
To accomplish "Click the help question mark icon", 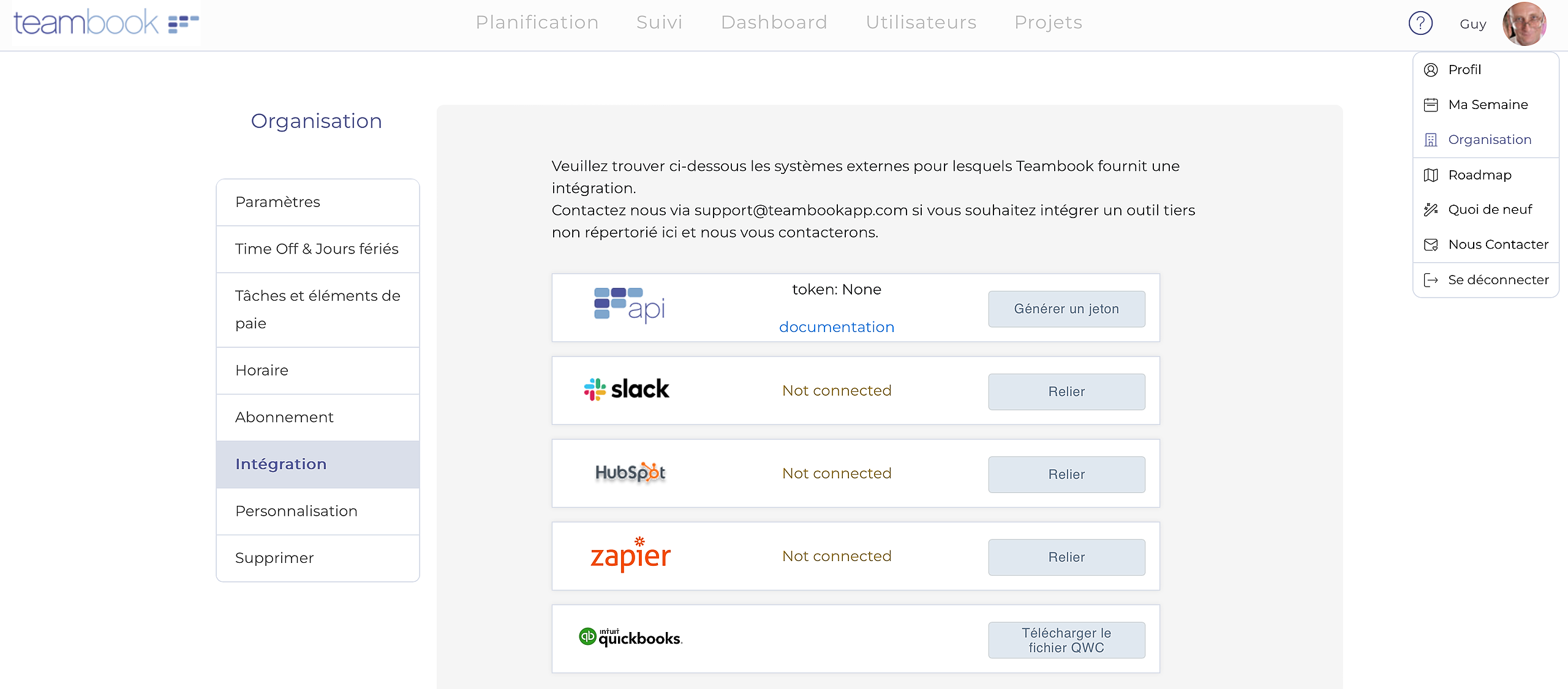I will point(1420,23).
